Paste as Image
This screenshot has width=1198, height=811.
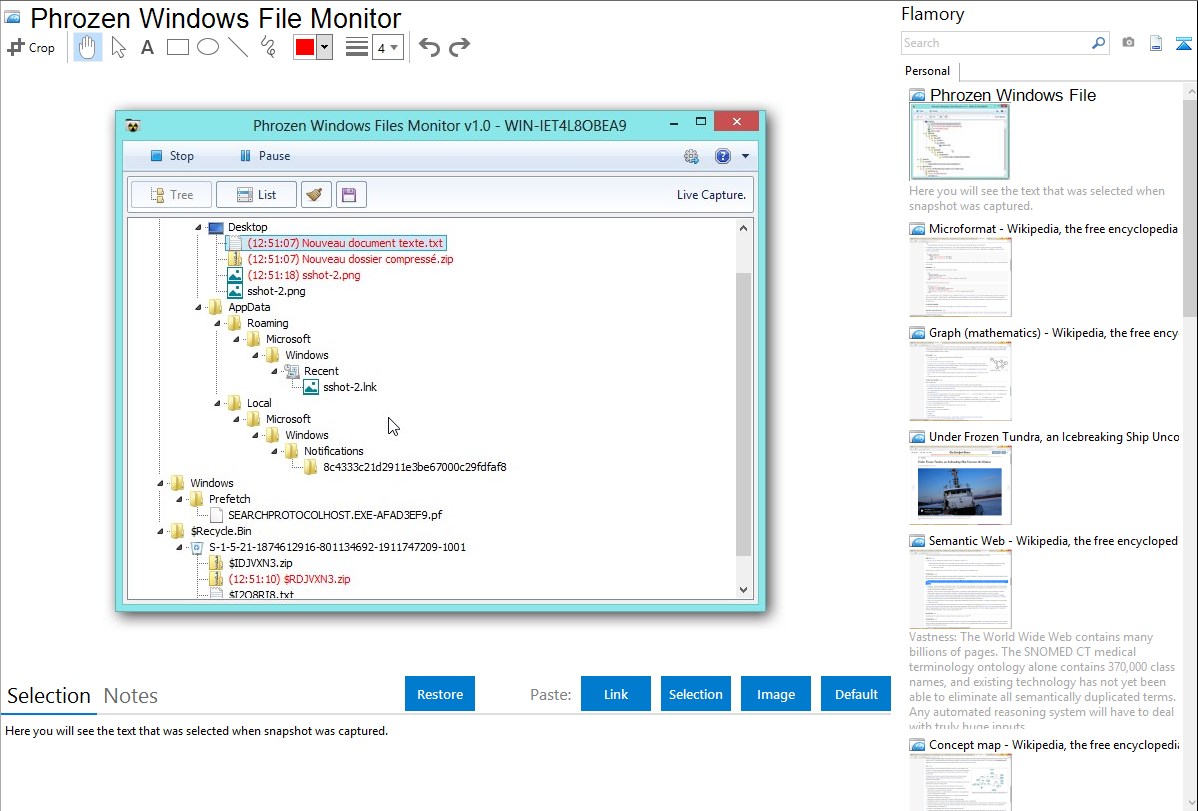coord(775,694)
